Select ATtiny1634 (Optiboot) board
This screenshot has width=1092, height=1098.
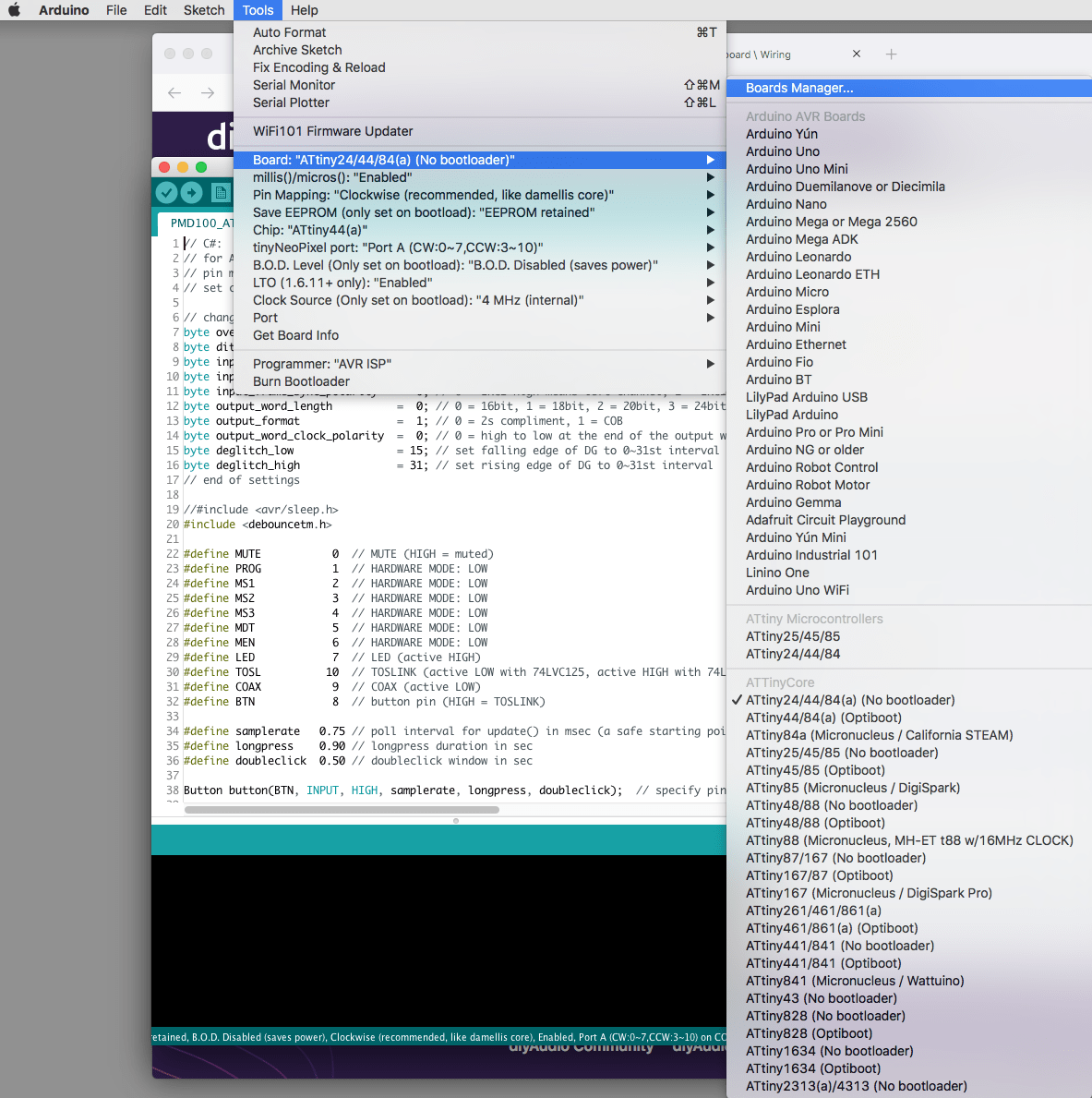coord(909,1068)
